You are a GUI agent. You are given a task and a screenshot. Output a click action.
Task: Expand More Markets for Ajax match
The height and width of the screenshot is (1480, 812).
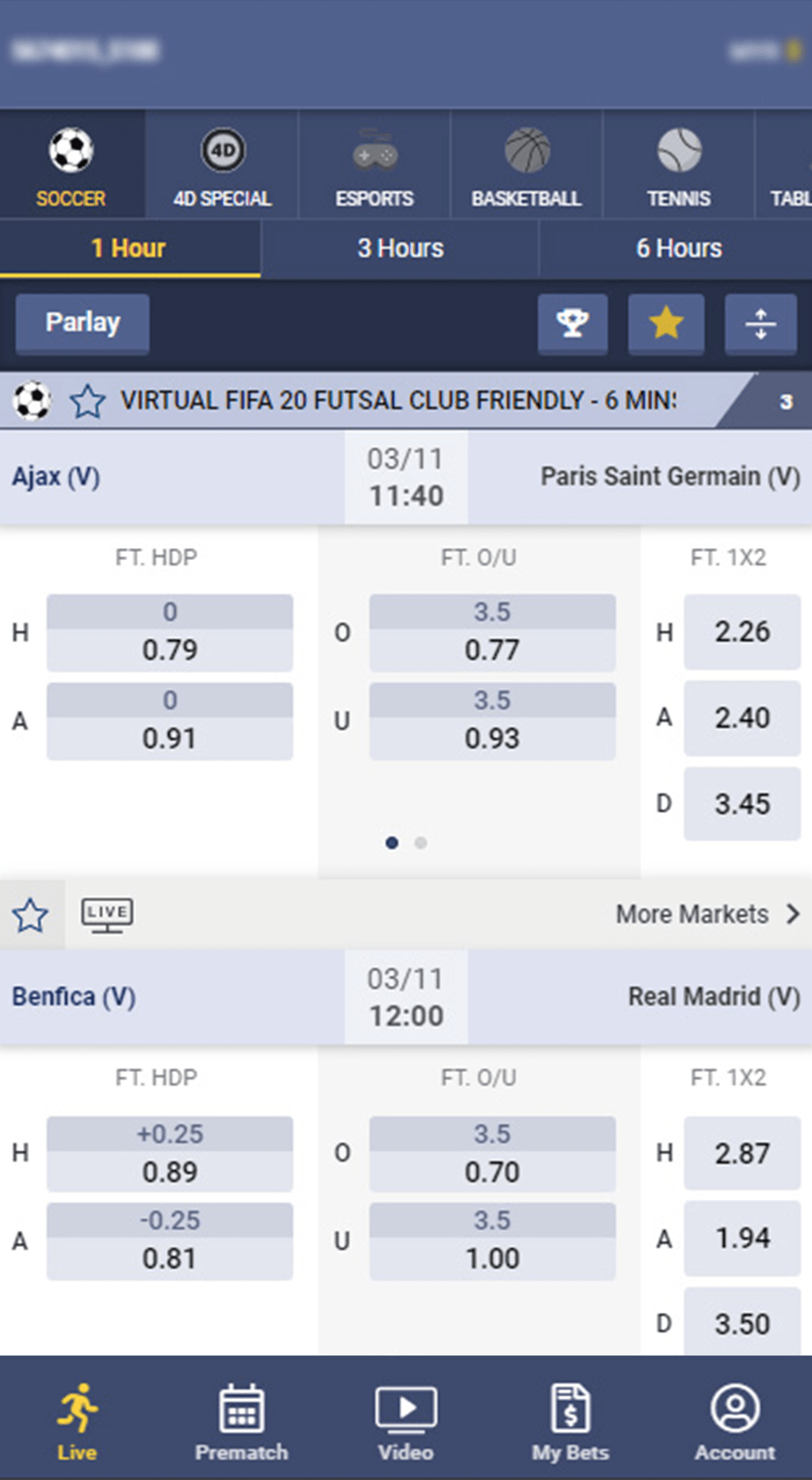[707, 914]
